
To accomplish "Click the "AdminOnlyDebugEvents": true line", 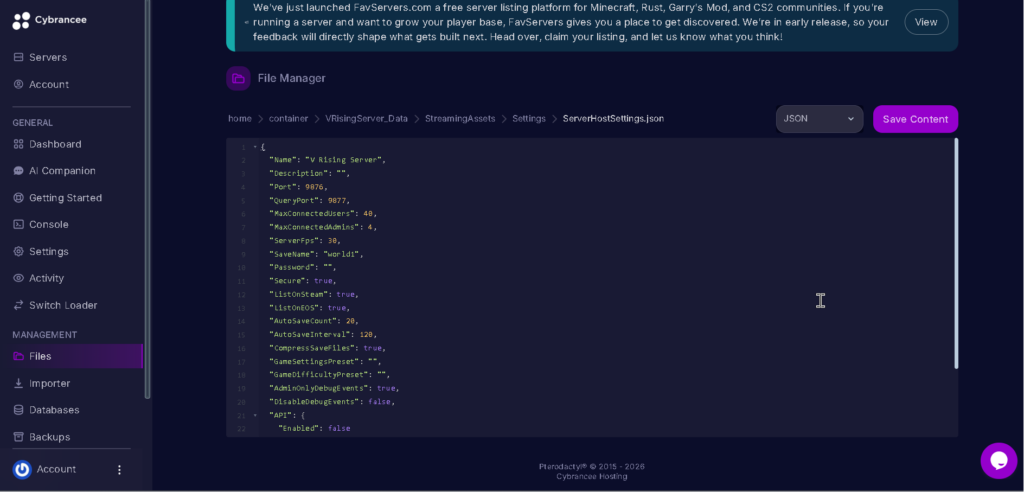I will 334,388.
